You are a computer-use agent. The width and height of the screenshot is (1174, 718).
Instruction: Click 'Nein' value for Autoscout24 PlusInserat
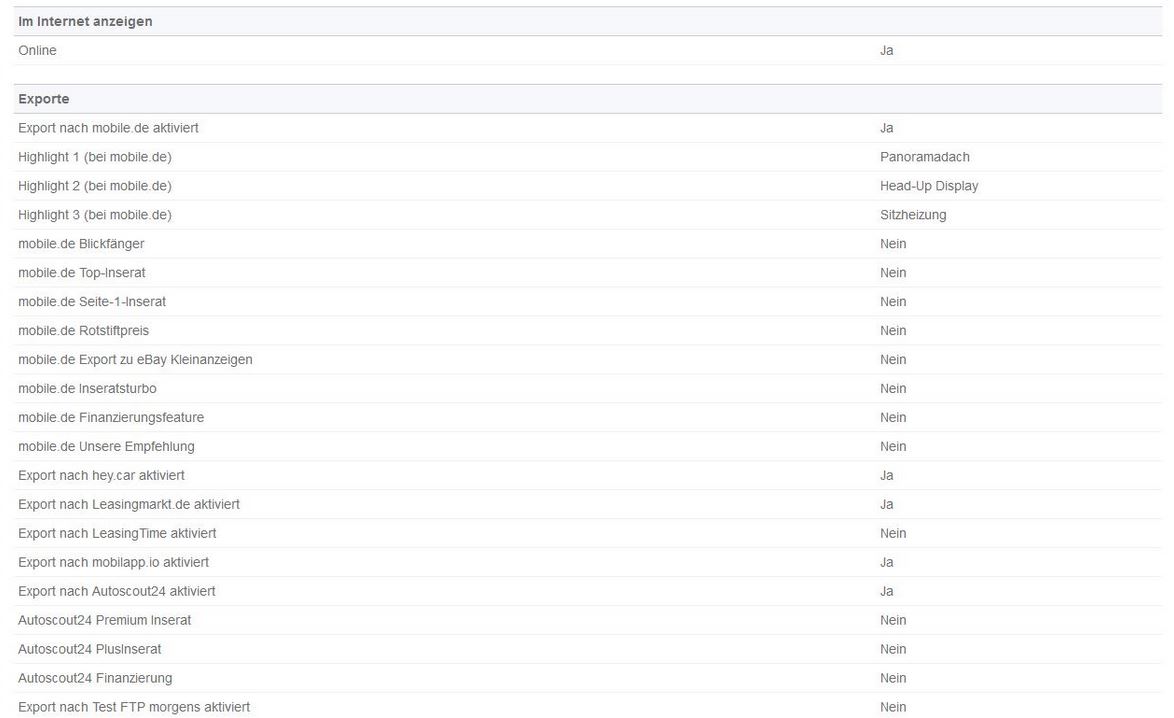click(893, 649)
